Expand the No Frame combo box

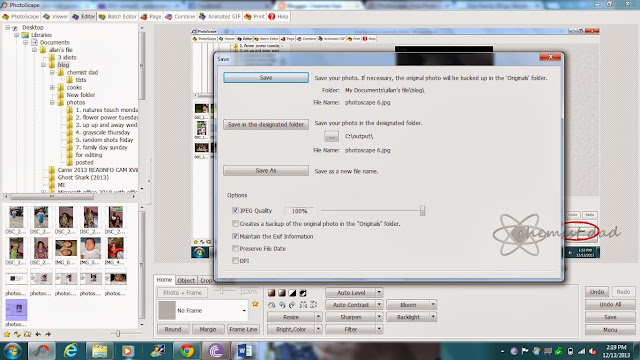[x=244, y=311]
